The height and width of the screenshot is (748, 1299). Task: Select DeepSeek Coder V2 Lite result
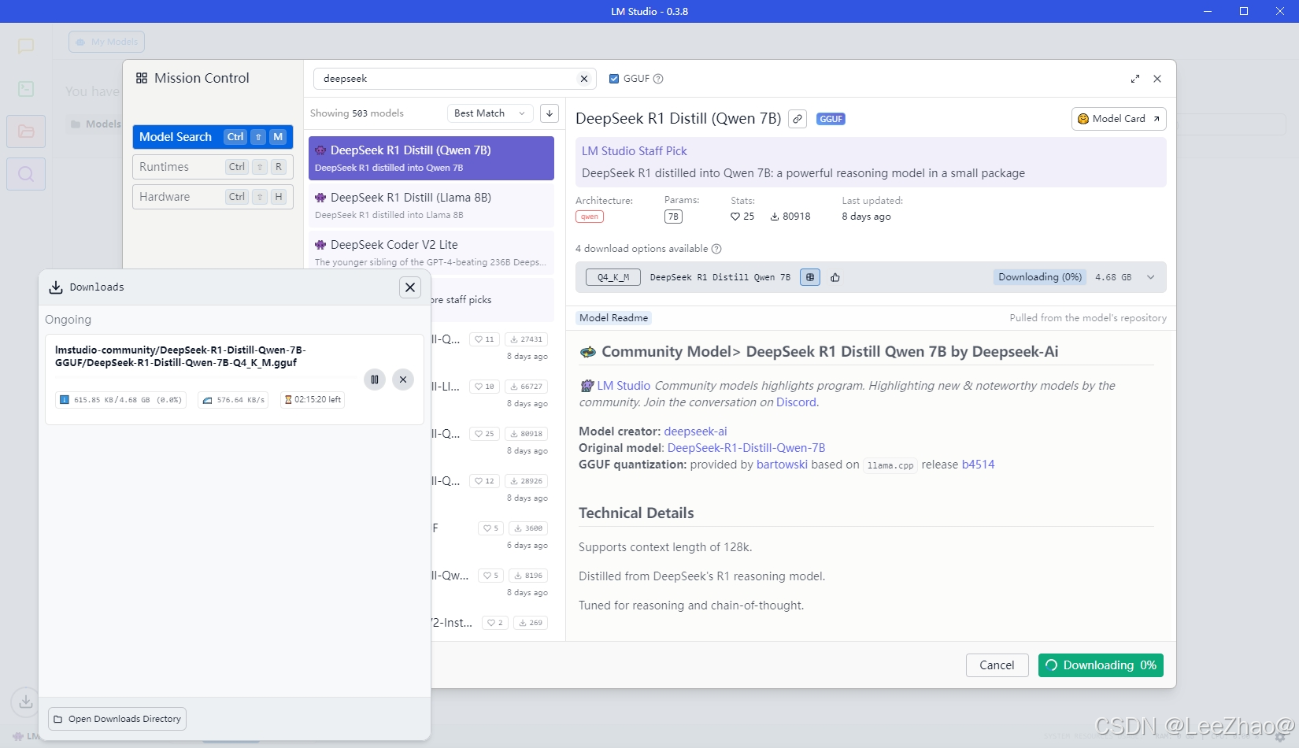click(x=431, y=252)
